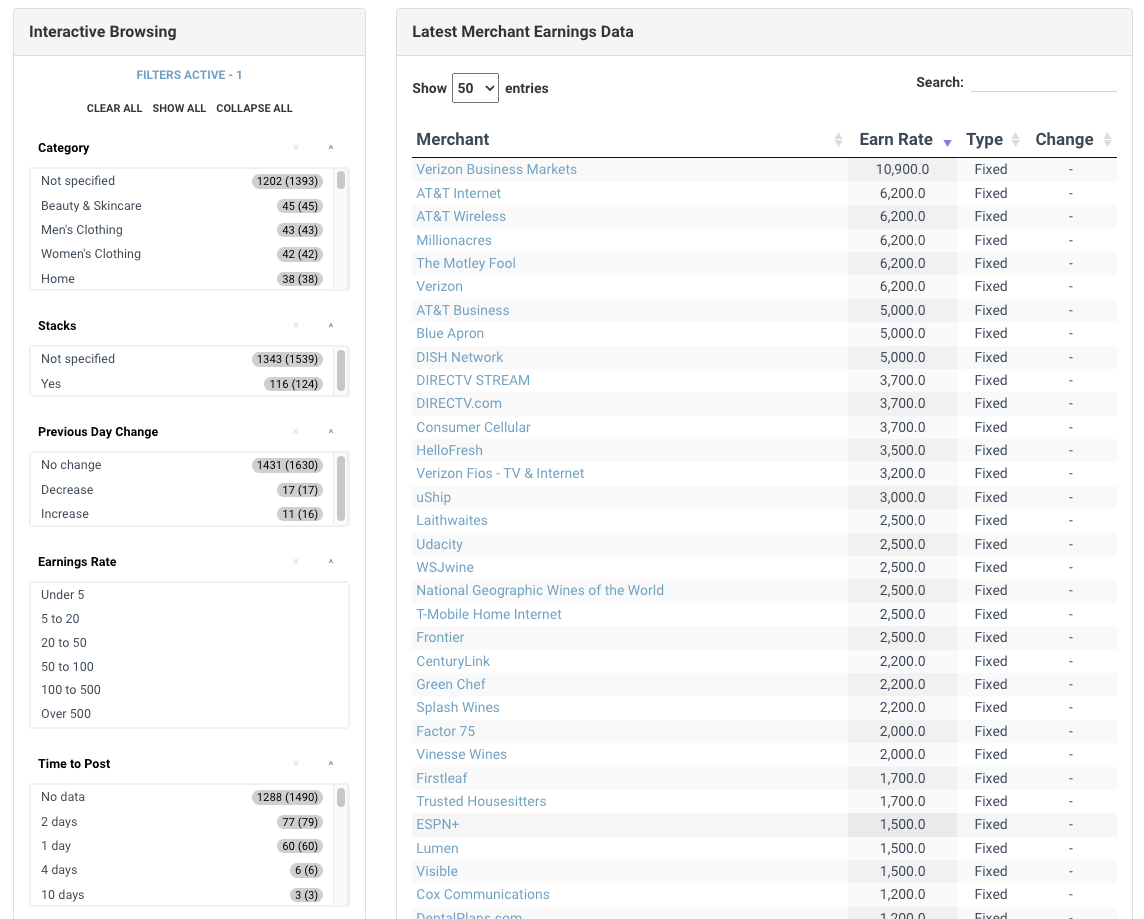This screenshot has height=919, width=1144.
Task: Open The Motley Fool merchant link
Action: coord(465,263)
